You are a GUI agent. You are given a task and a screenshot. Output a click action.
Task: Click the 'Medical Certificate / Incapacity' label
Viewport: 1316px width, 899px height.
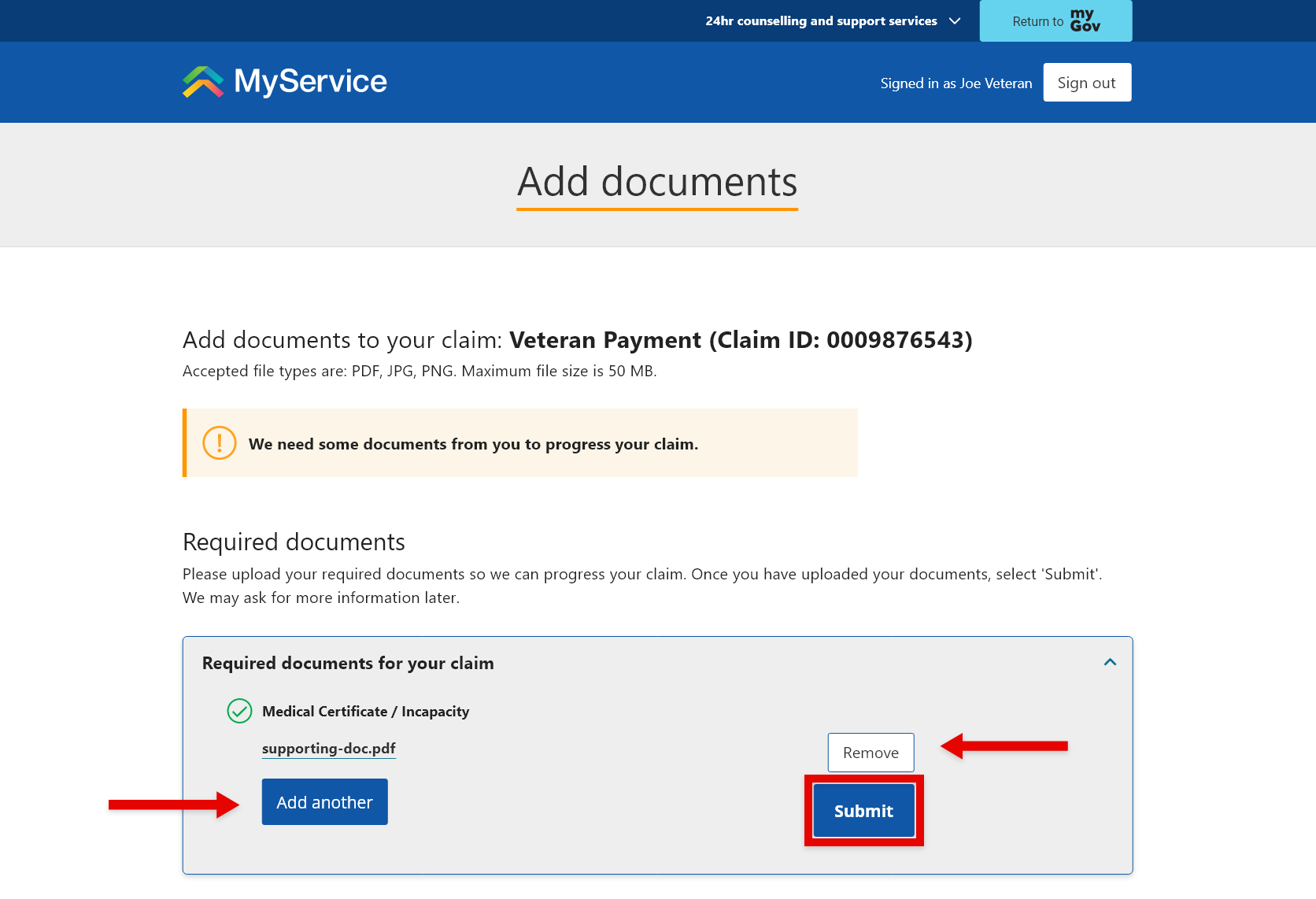click(x=366, y=712)
